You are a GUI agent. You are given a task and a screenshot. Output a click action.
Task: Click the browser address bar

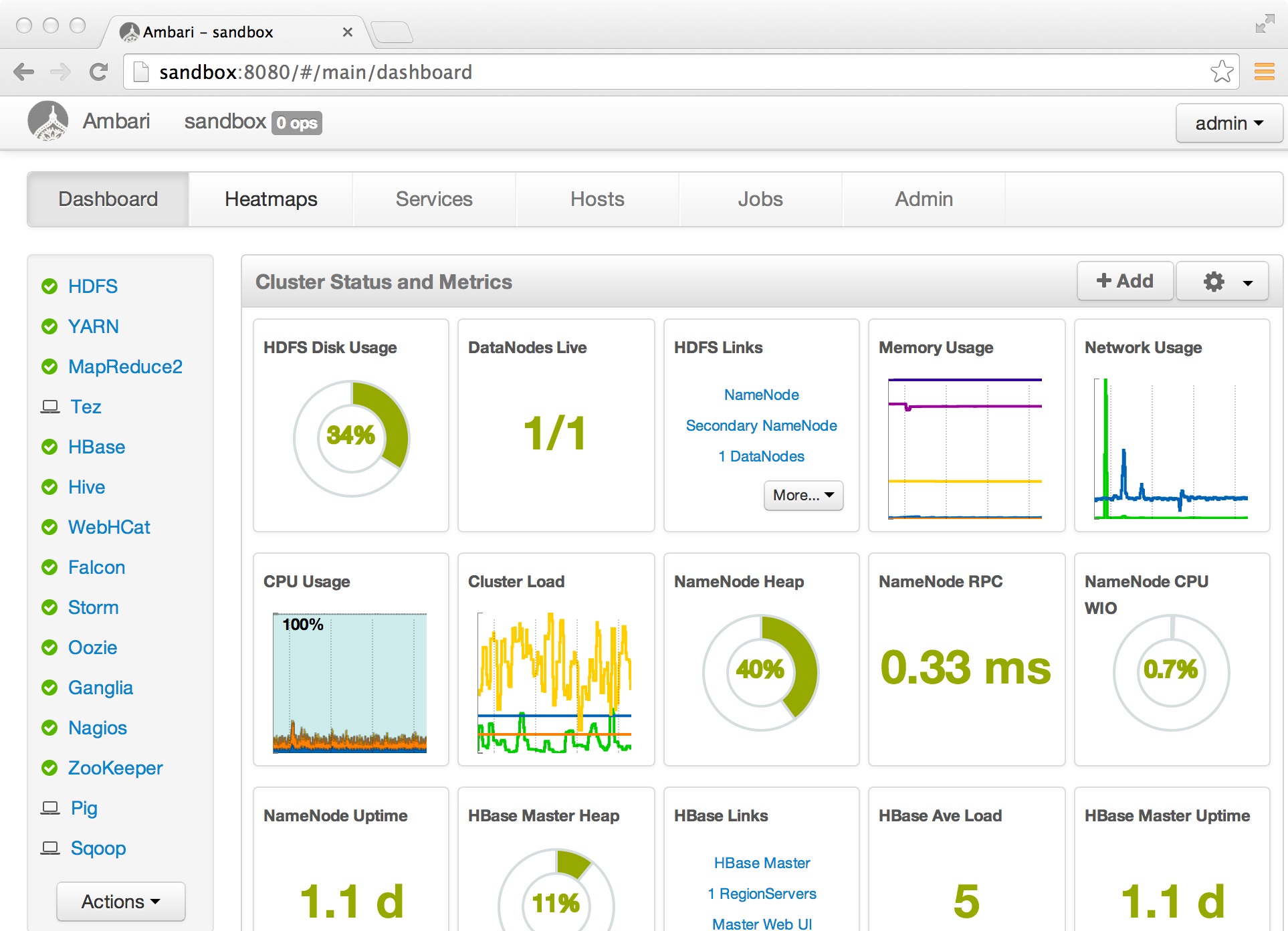669,72
